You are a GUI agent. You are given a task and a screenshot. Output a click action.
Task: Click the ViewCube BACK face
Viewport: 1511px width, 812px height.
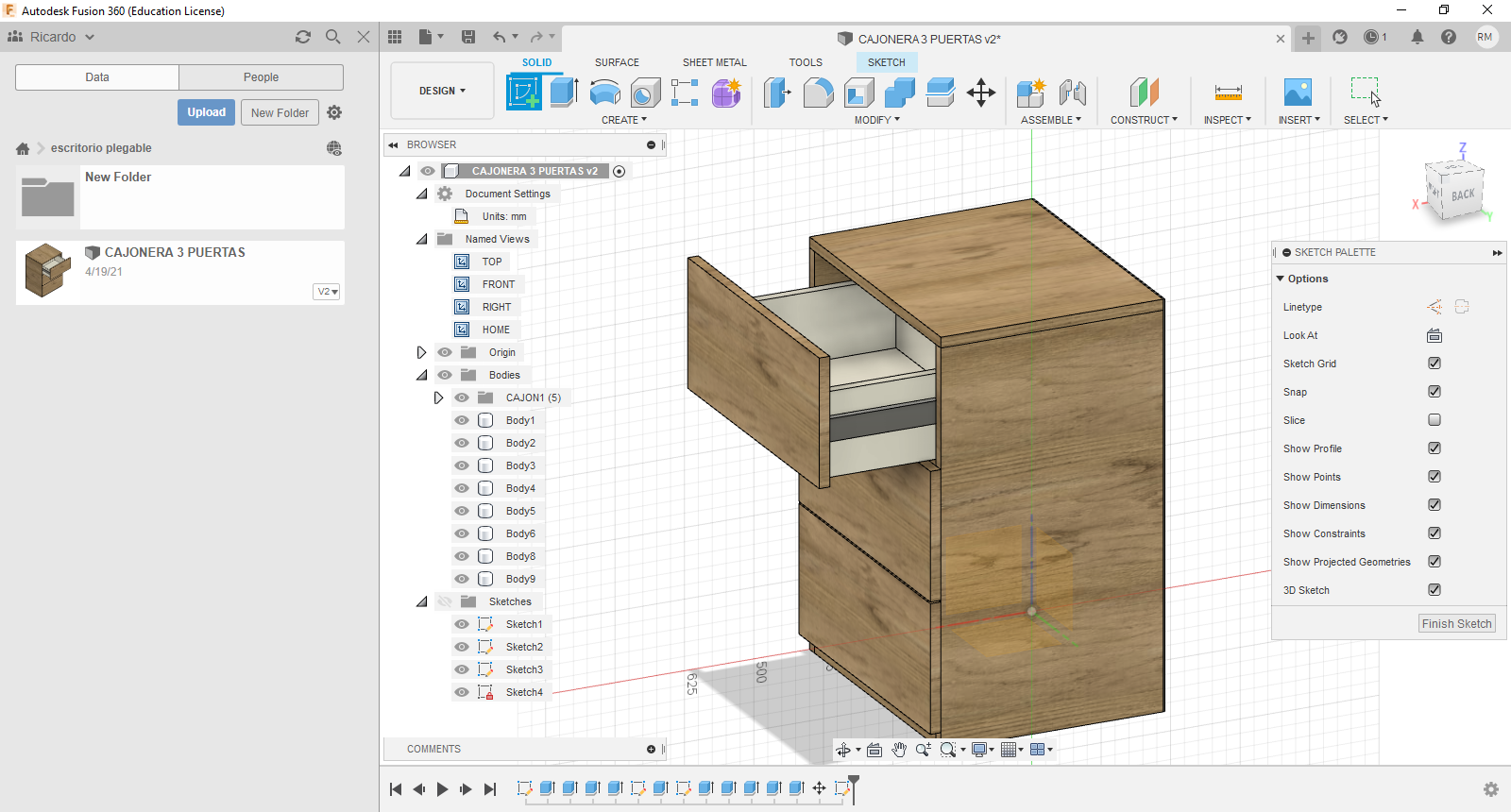(1463, 195)
